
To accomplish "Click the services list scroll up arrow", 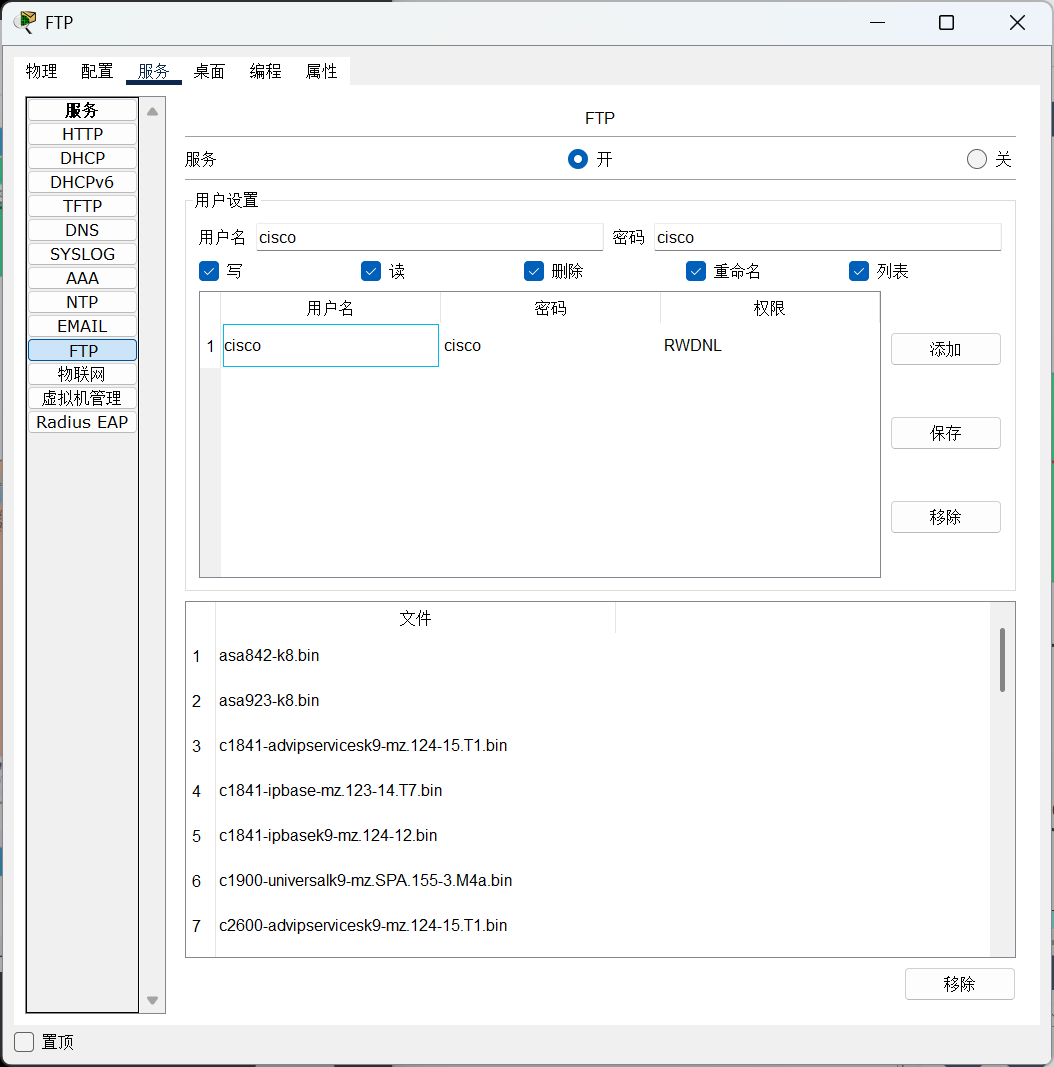I will [x=152, y=111].
